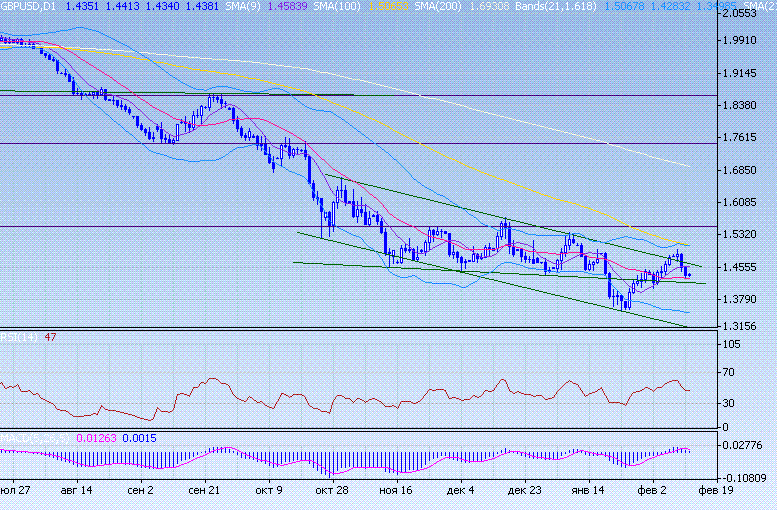Image resolution: width=777 pixels, height=510 pixels.
Task: Click RSI level 70 on the axis
Action: click(x=729, y=374)
